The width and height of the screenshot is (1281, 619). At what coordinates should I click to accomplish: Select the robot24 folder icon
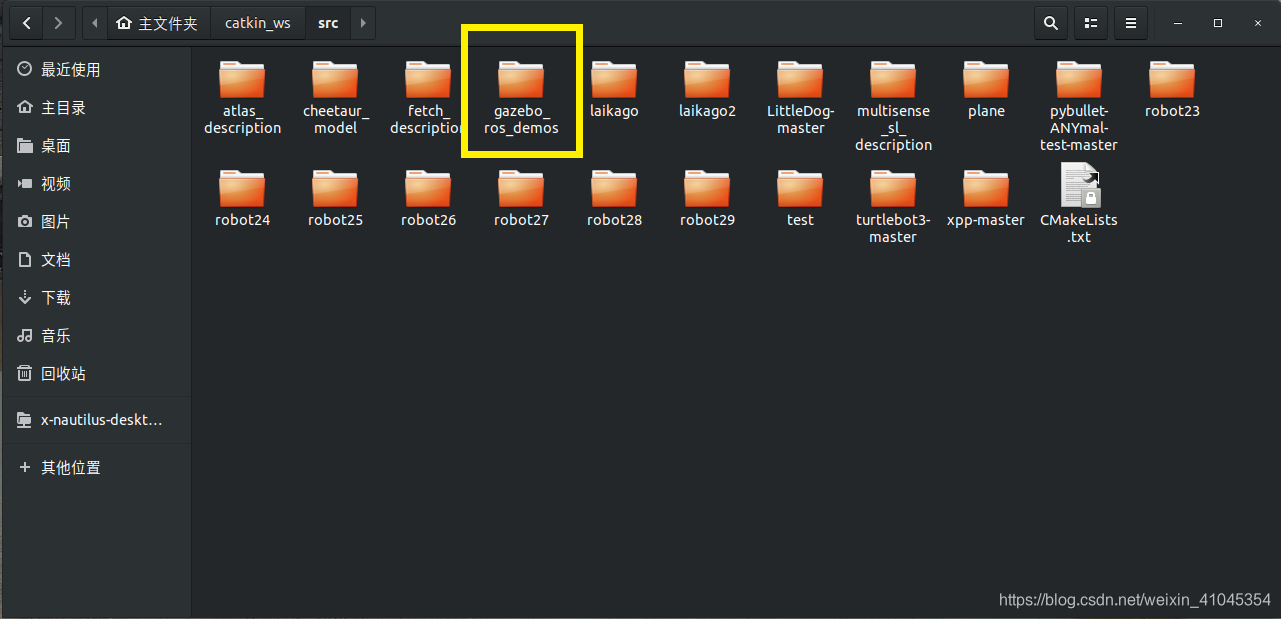coord(242,188)
